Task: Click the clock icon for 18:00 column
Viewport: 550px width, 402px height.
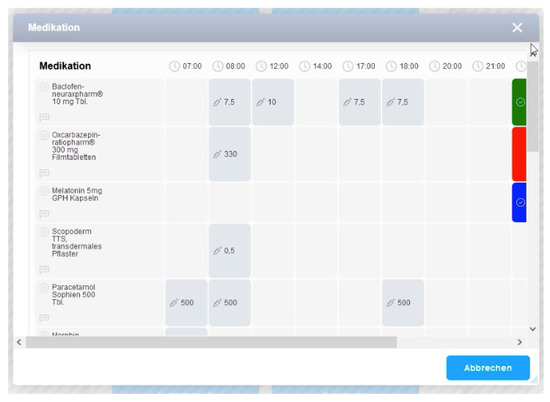Action: tap(391, 66)
